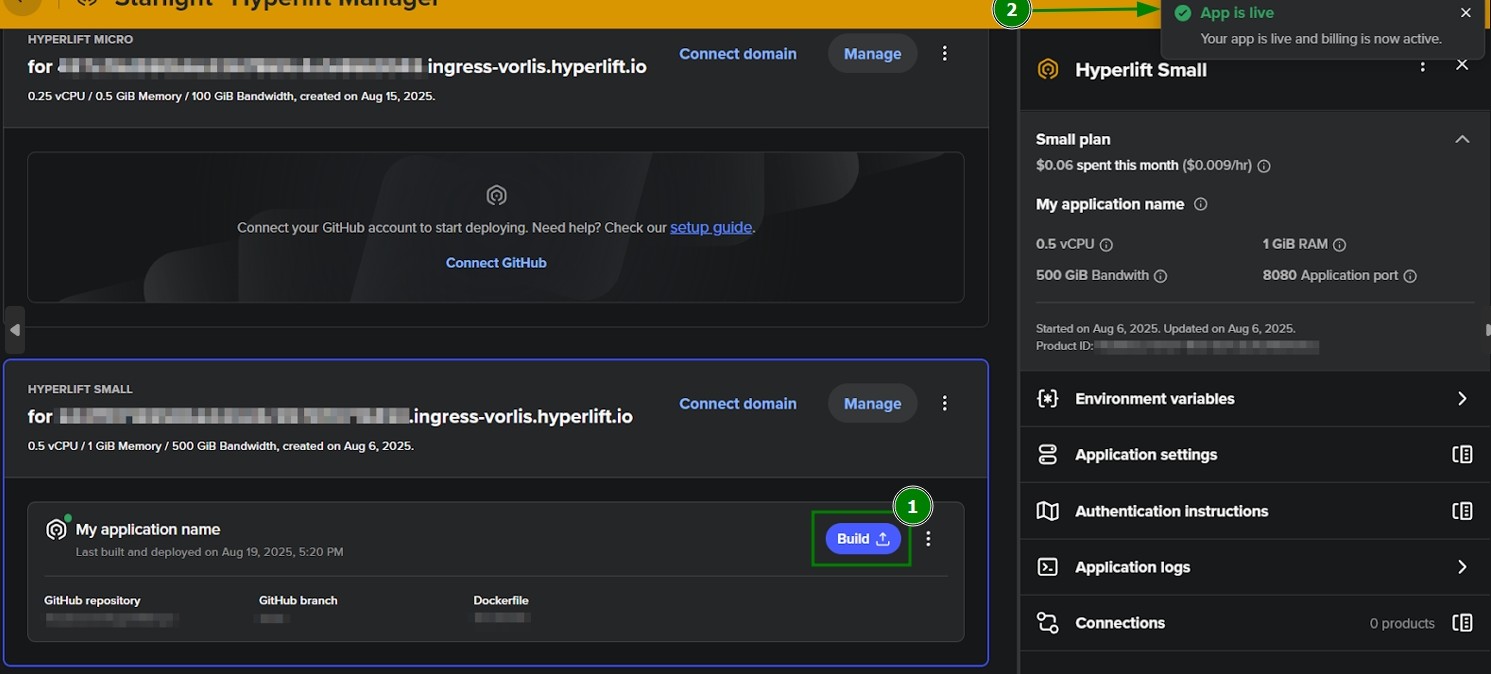1491x674 pixels.
Task: Click Connect GitHub link
Action: [496, 262]
